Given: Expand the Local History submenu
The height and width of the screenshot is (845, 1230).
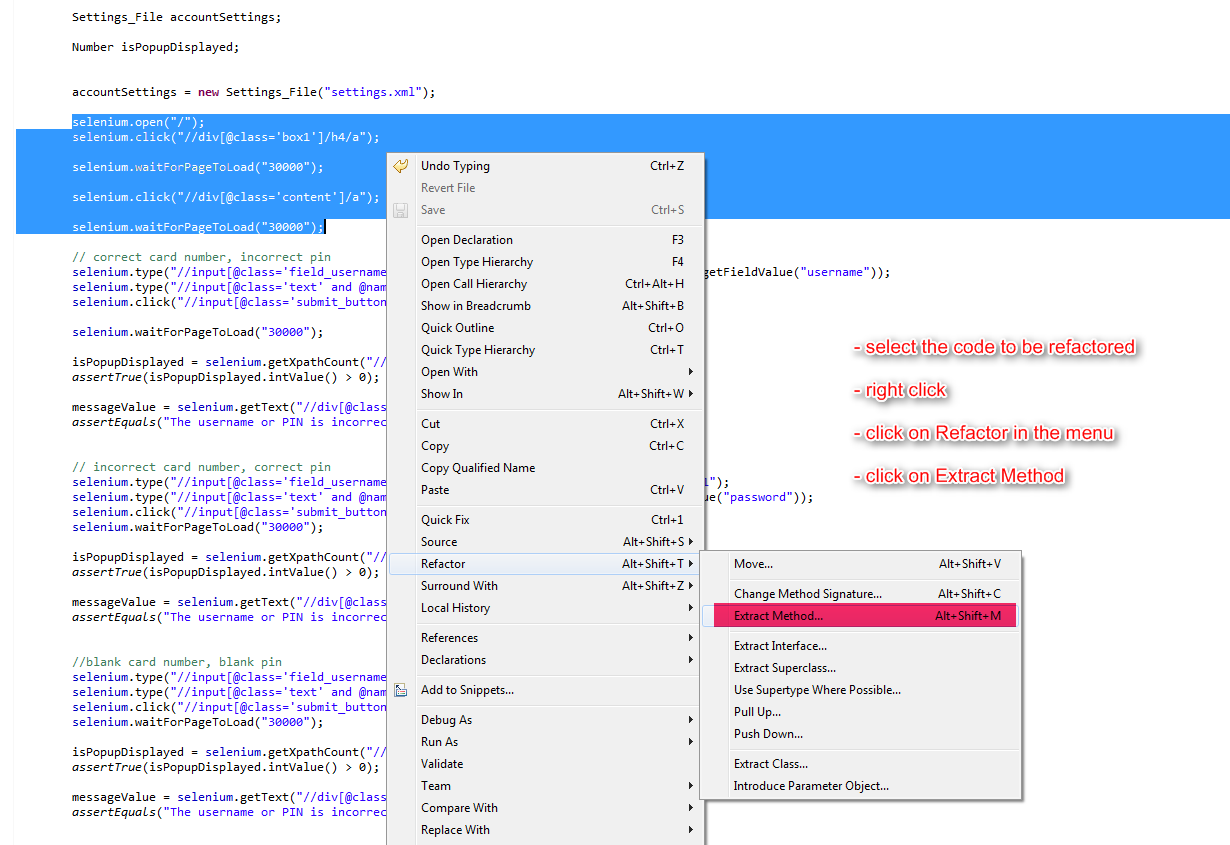Looking at the screenshot, I should [x=546, y=608].
